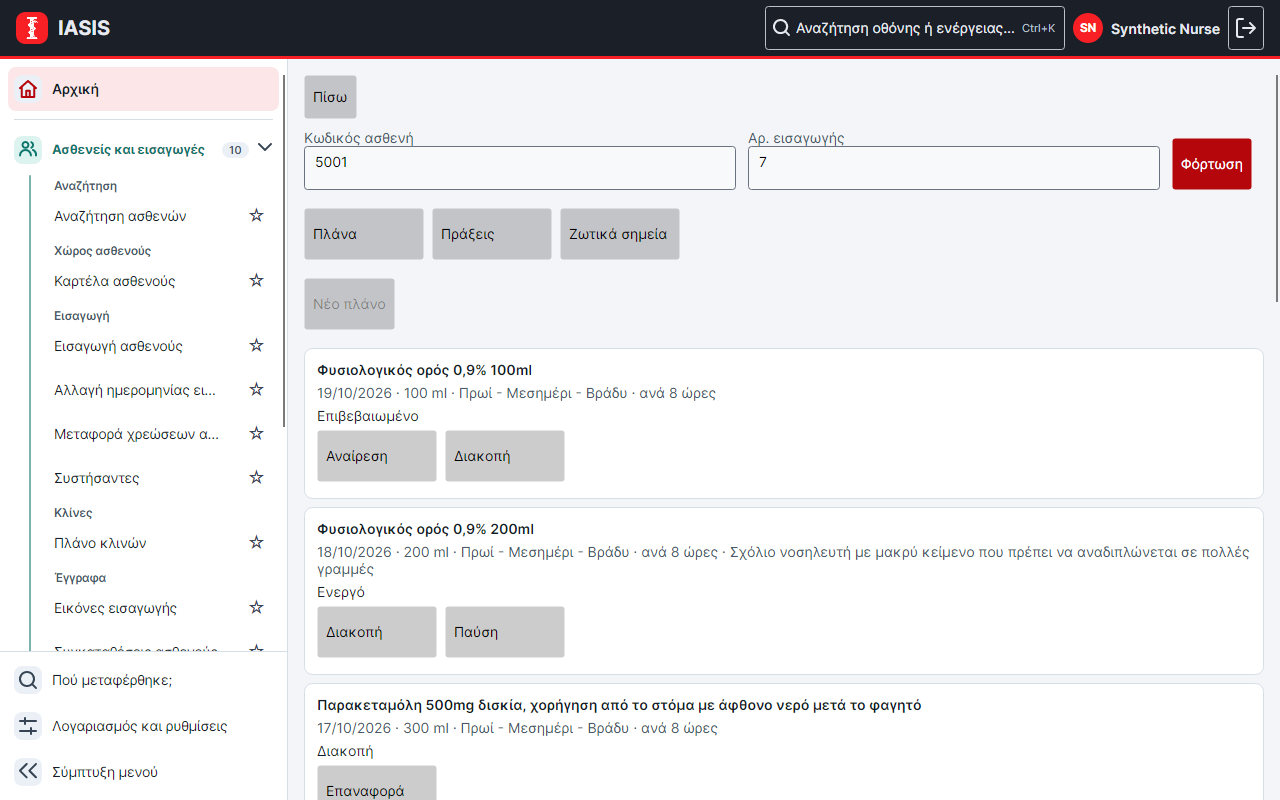Click the red Φόρτωση button
The height and width of the screenshot is (800, 1280).
[x=1212, y=164]
